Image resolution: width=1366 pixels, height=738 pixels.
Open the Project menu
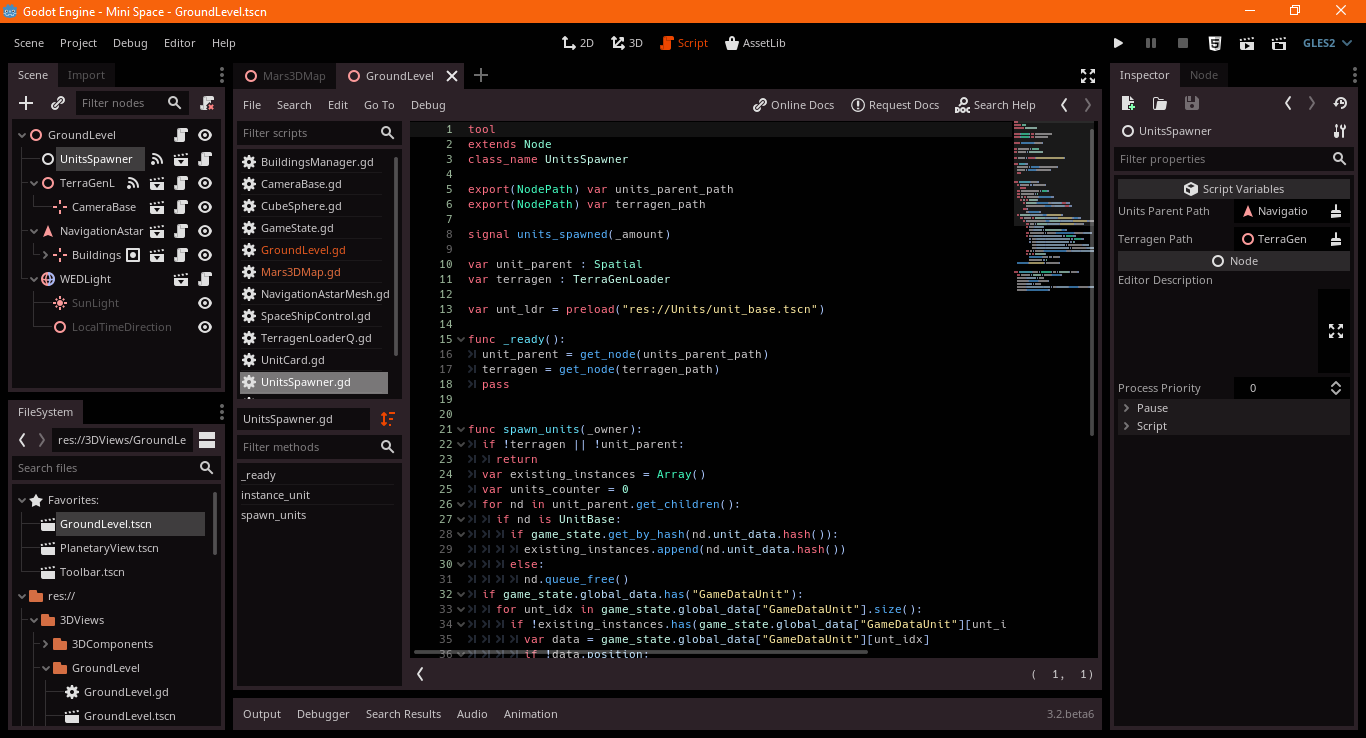[x=78, y=43]
